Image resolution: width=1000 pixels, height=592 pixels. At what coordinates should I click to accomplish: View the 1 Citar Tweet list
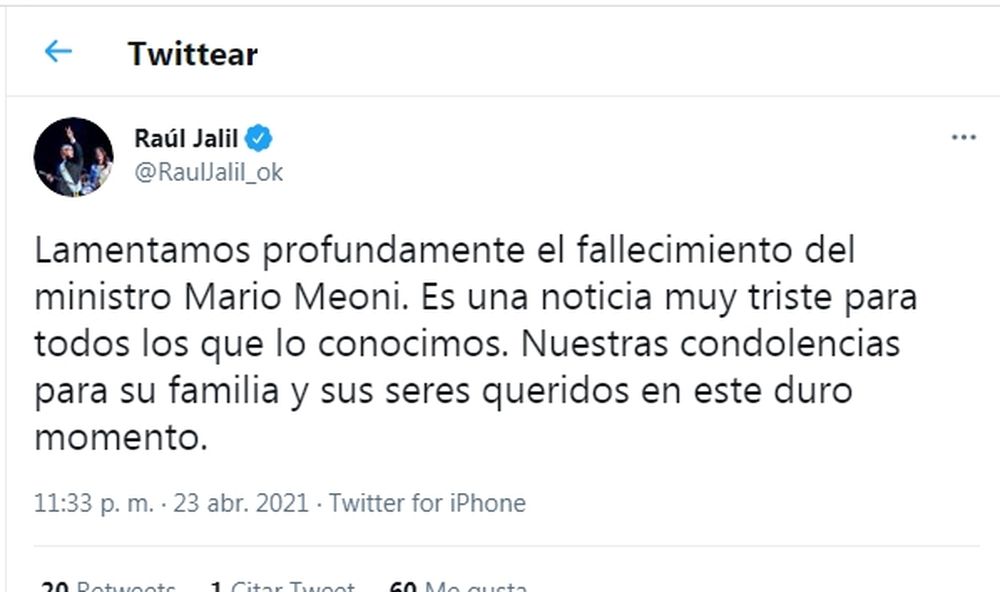pyautogui.click(x=283, y=586)
